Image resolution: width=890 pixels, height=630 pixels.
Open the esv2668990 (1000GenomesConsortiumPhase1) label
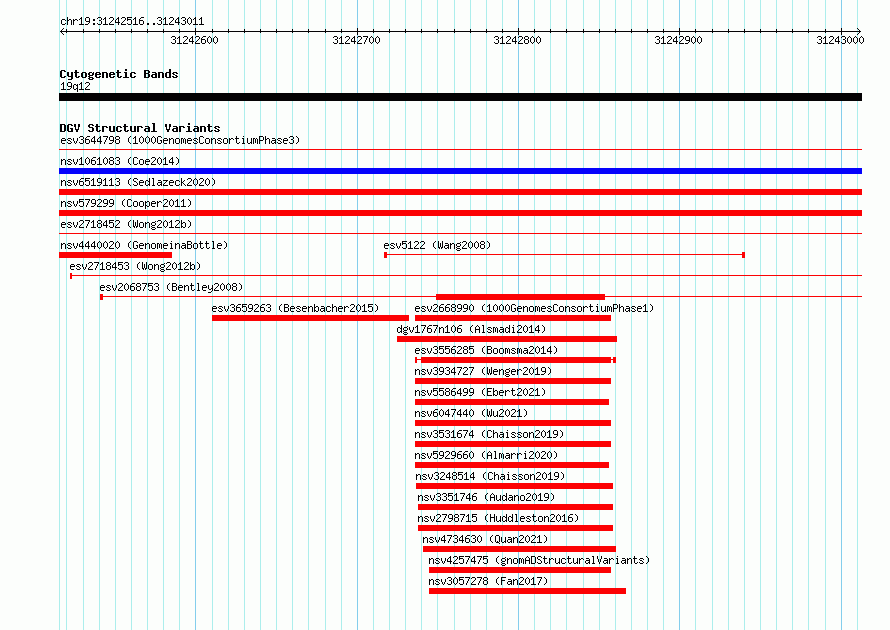[534, 308]
